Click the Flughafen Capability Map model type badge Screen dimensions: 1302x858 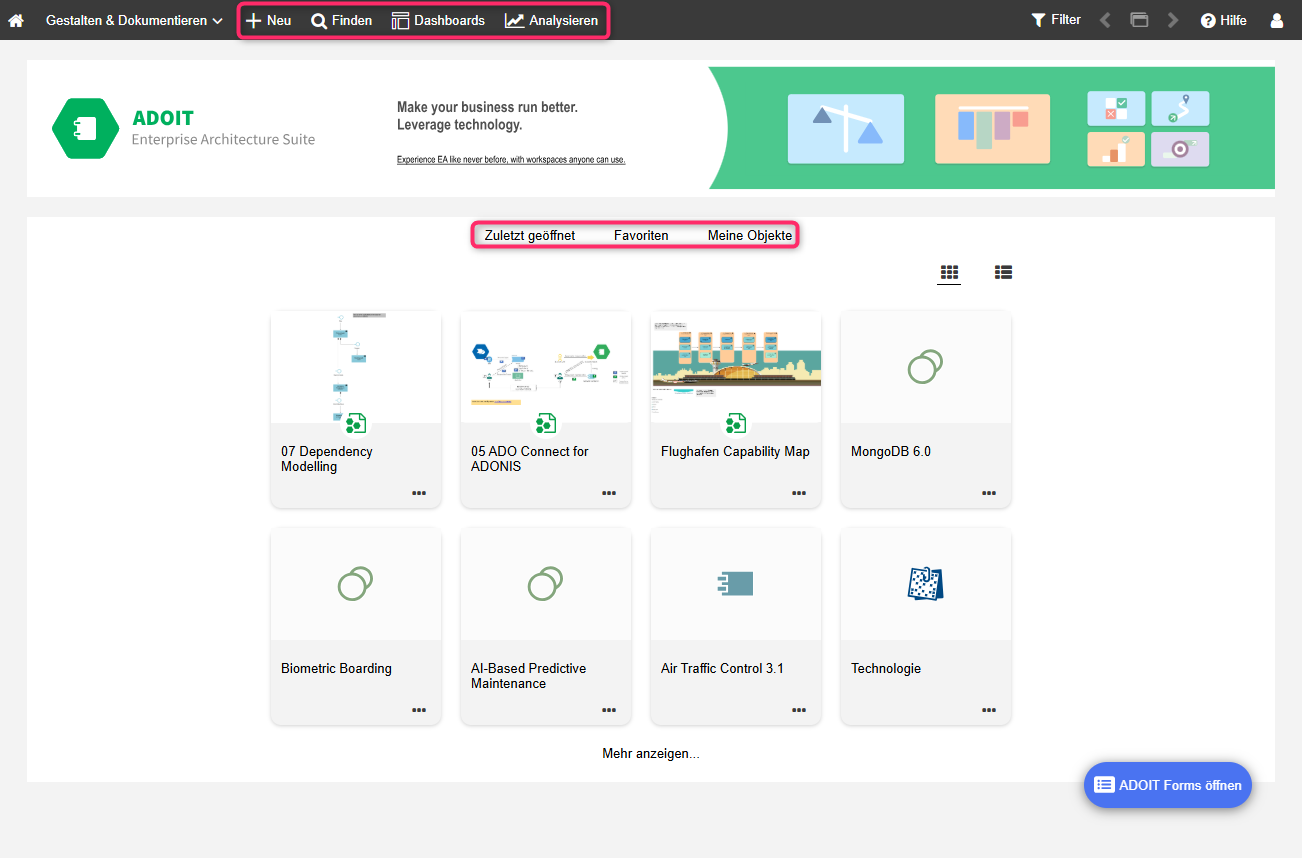point(736,424)
